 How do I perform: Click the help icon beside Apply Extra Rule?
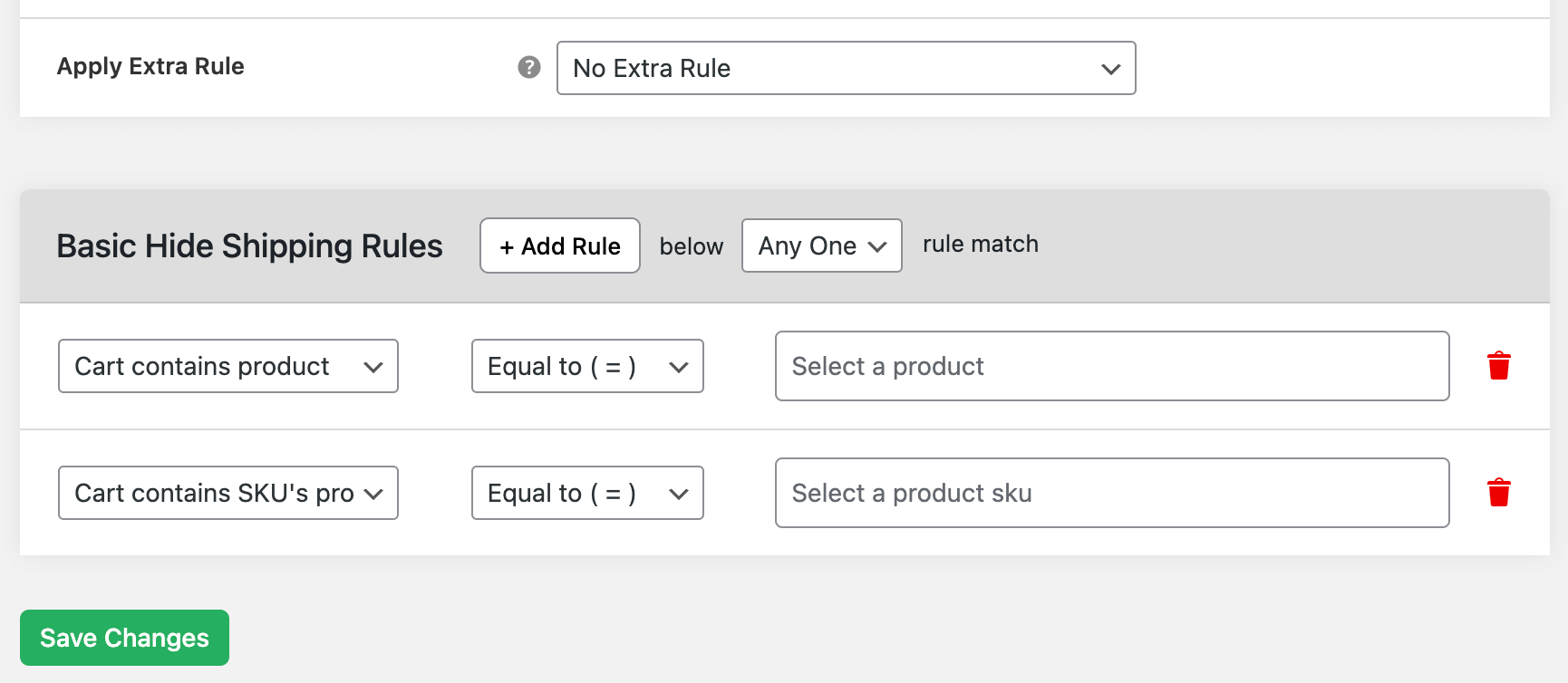(529, 67)
